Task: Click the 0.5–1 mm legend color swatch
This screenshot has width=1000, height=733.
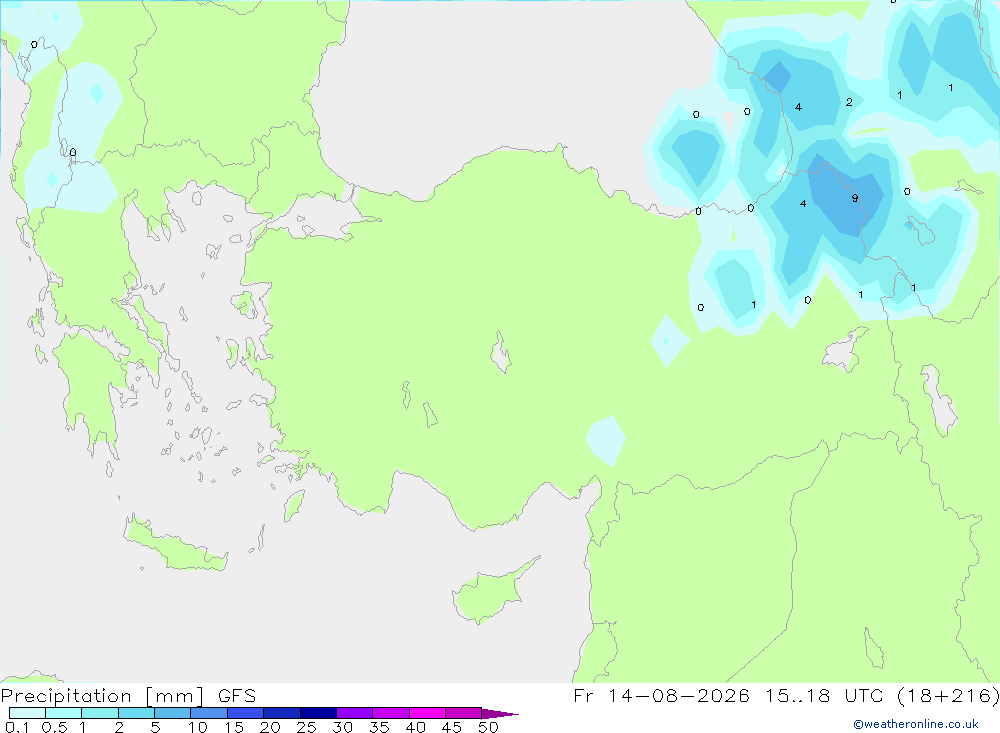Action: 64,713
